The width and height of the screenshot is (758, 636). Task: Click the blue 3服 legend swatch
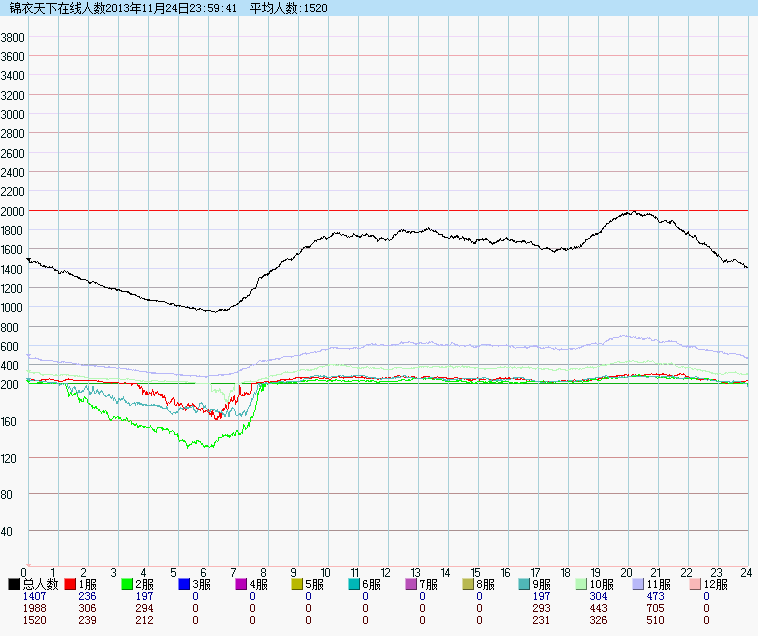pos(185,584)
